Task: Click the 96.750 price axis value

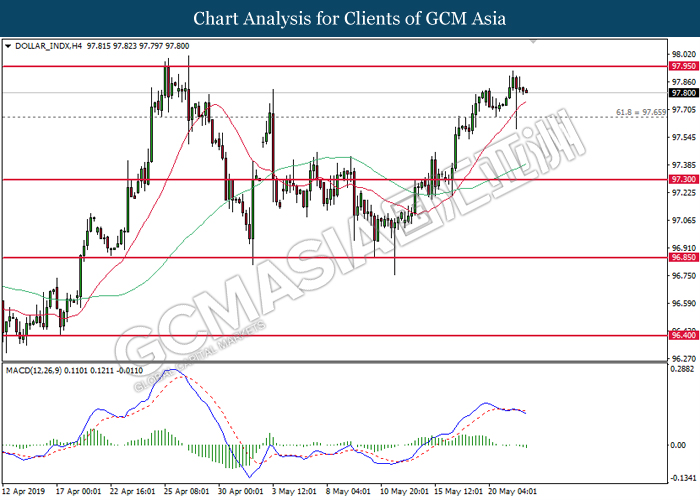Action: [x=684, y=276]
